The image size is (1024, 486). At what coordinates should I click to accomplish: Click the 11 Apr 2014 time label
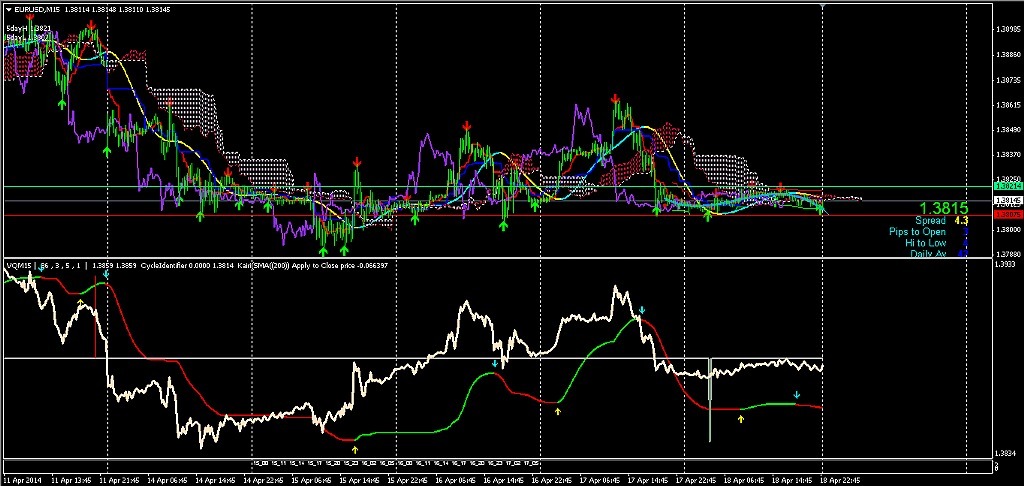pos(20,479)
